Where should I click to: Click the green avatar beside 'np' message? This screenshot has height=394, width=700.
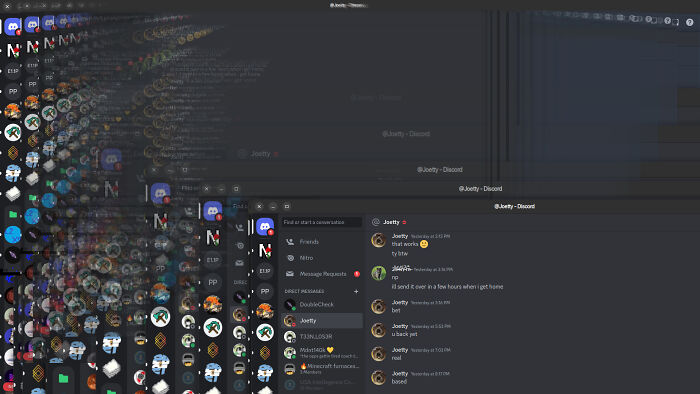coord(379,273)
